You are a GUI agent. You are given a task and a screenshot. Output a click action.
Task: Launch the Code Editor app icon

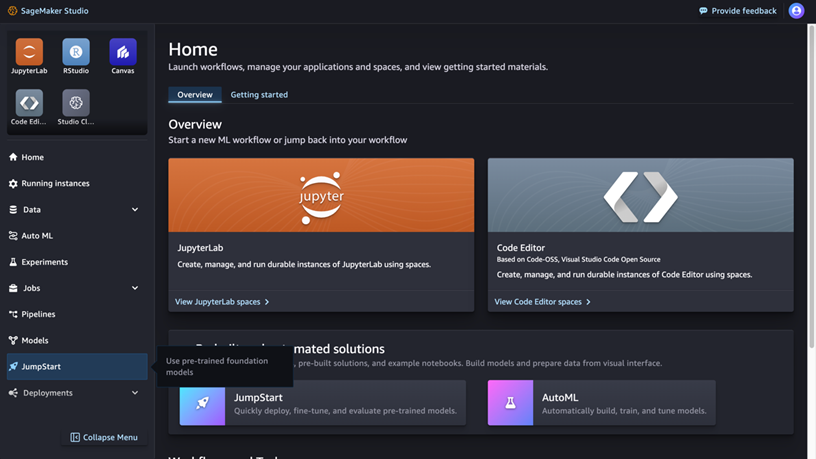29,103
